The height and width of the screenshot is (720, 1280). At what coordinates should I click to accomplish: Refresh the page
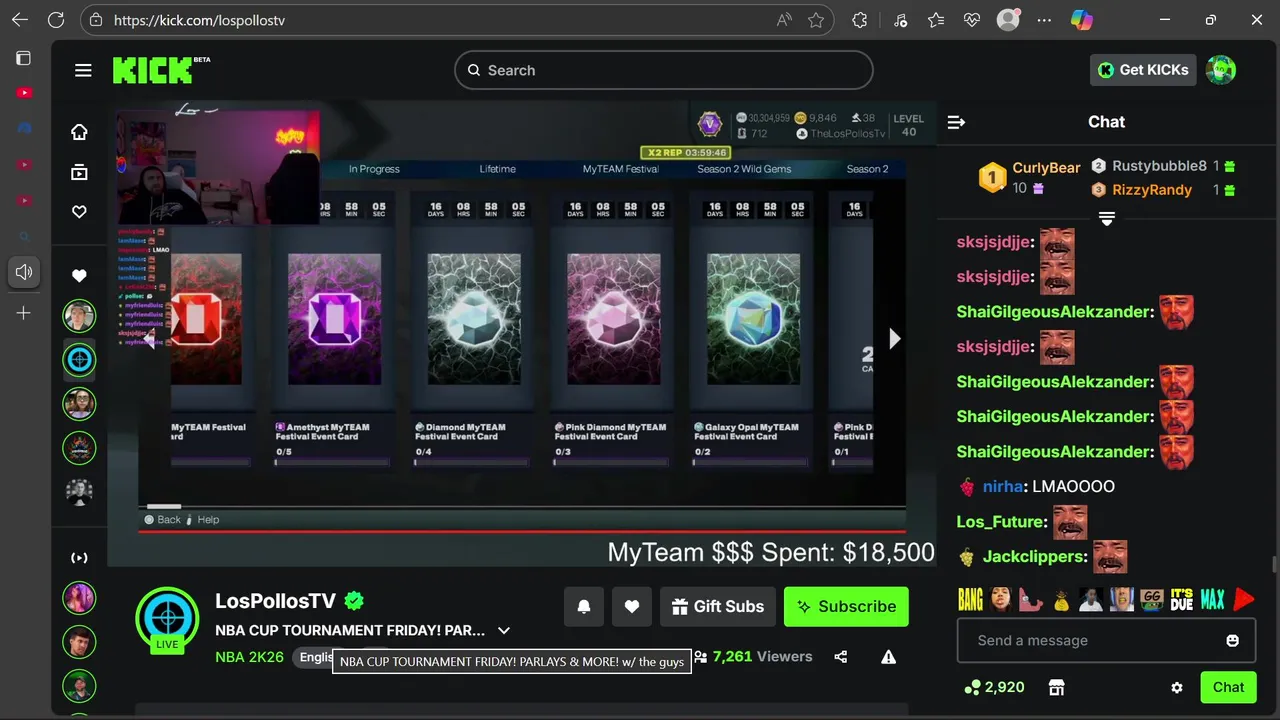point(56,20)
